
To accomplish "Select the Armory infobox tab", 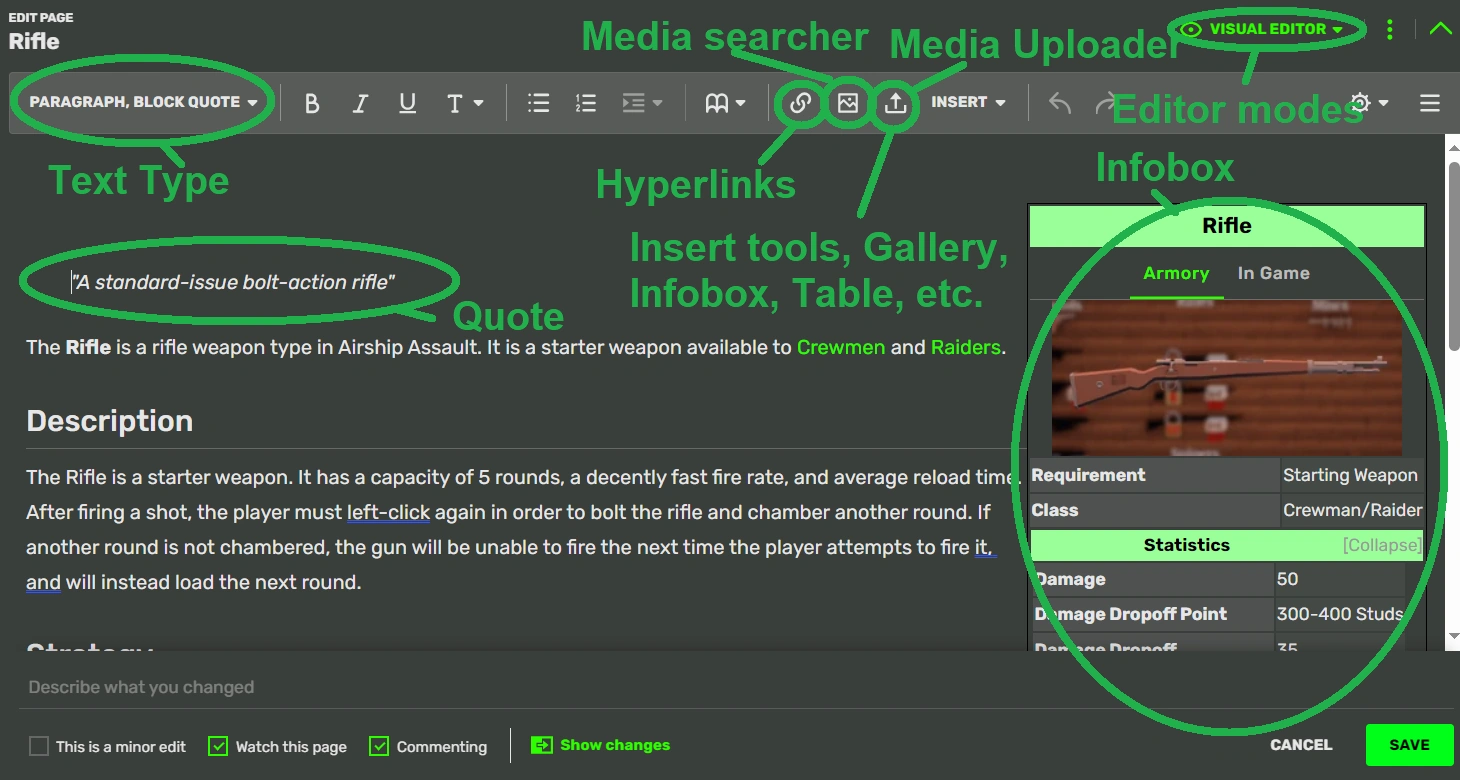I will click(x=1176, y=273).
